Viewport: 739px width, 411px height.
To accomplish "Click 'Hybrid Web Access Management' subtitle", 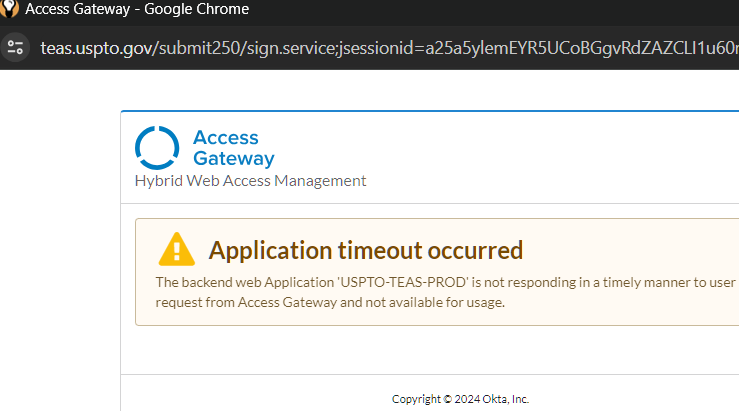I will pyautogui.click(x=250, y=181).
